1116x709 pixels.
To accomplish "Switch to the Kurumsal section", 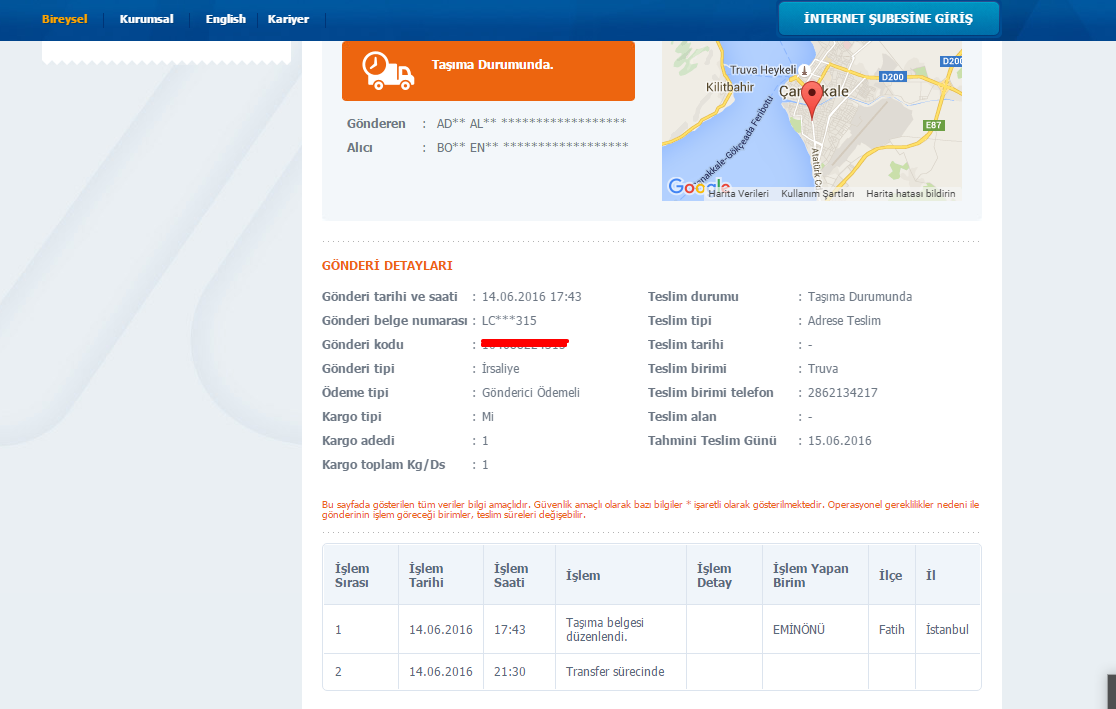I will (146, 19).
